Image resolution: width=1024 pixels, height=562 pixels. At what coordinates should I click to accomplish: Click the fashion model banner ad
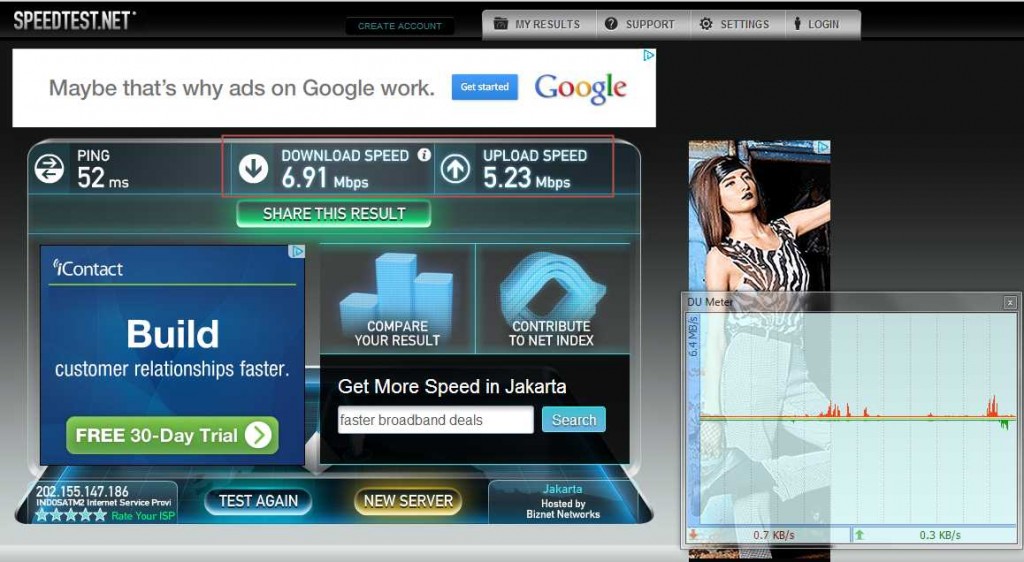(760, 216)
